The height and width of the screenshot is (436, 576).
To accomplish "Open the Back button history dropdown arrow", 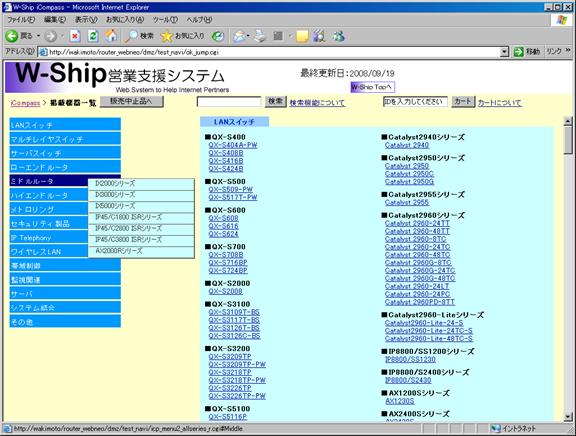I will coord(38,36).
